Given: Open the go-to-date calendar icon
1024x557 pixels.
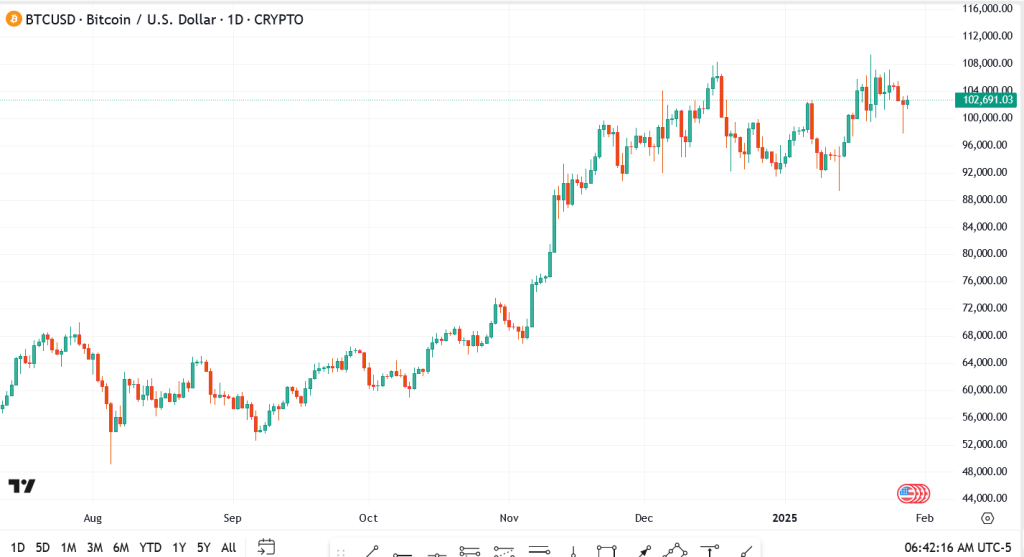Looking at the screenshot, I should click(266, 547).
